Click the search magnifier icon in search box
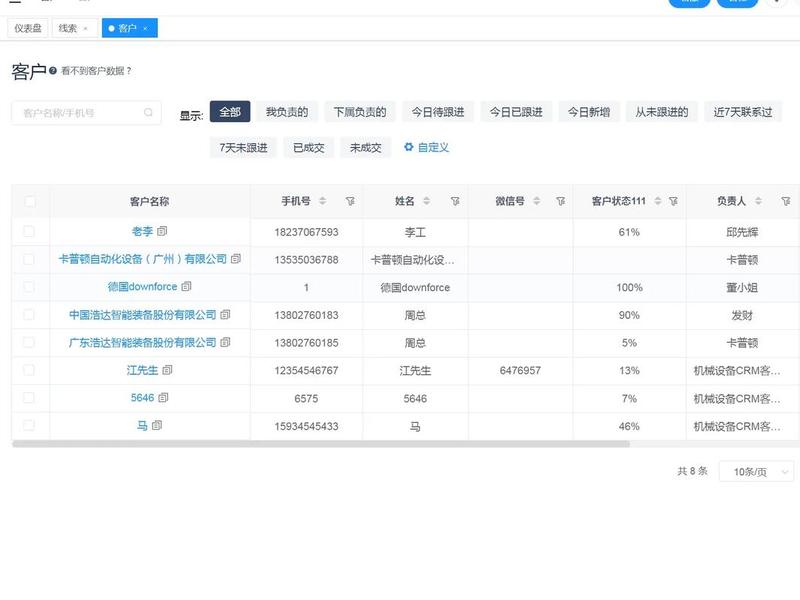The image size is (800, 600). click(x=148, y=112)
